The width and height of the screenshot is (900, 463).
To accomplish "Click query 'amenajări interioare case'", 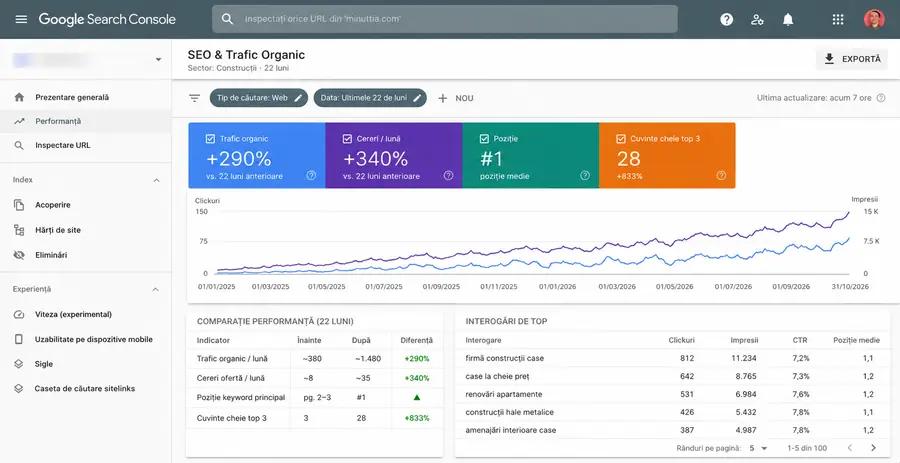I will point(511,430).
